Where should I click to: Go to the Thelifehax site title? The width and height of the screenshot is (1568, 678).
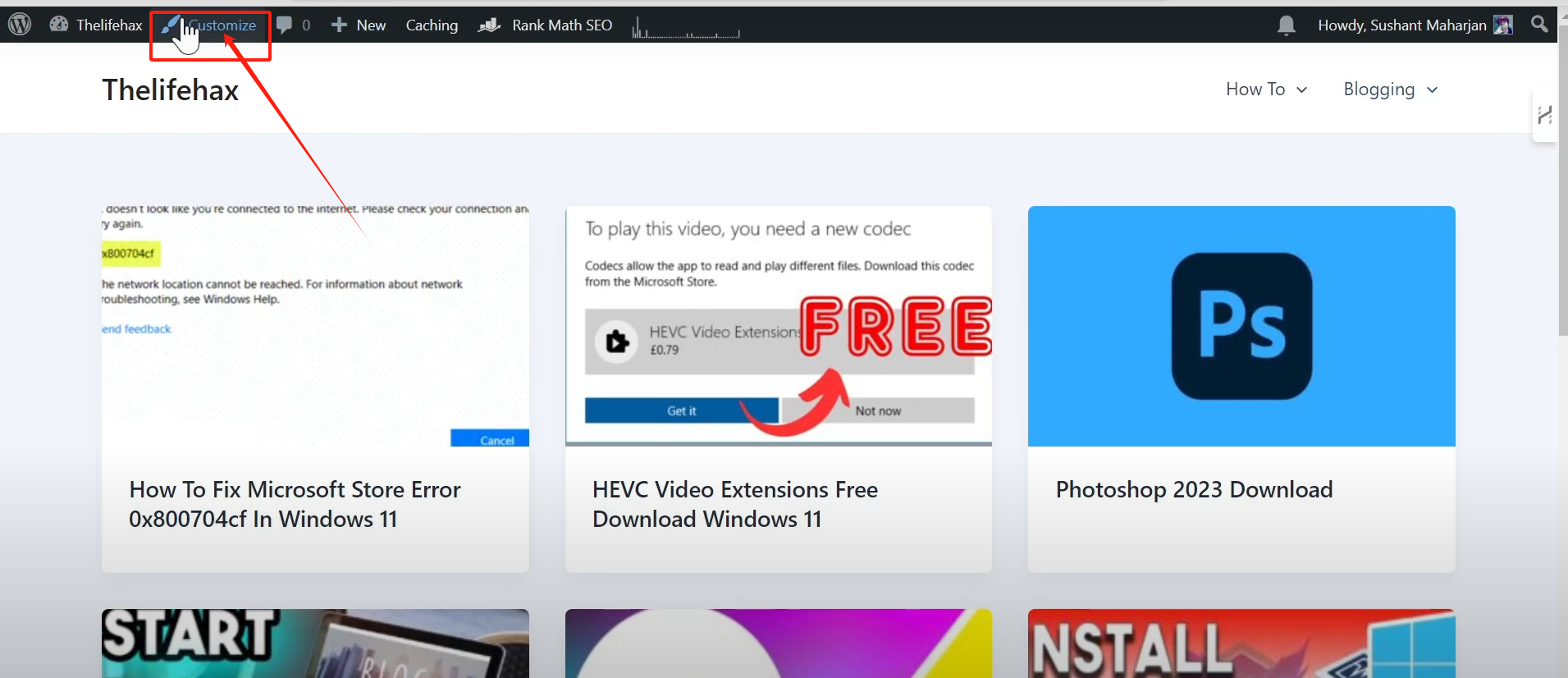tap(171, 89)
